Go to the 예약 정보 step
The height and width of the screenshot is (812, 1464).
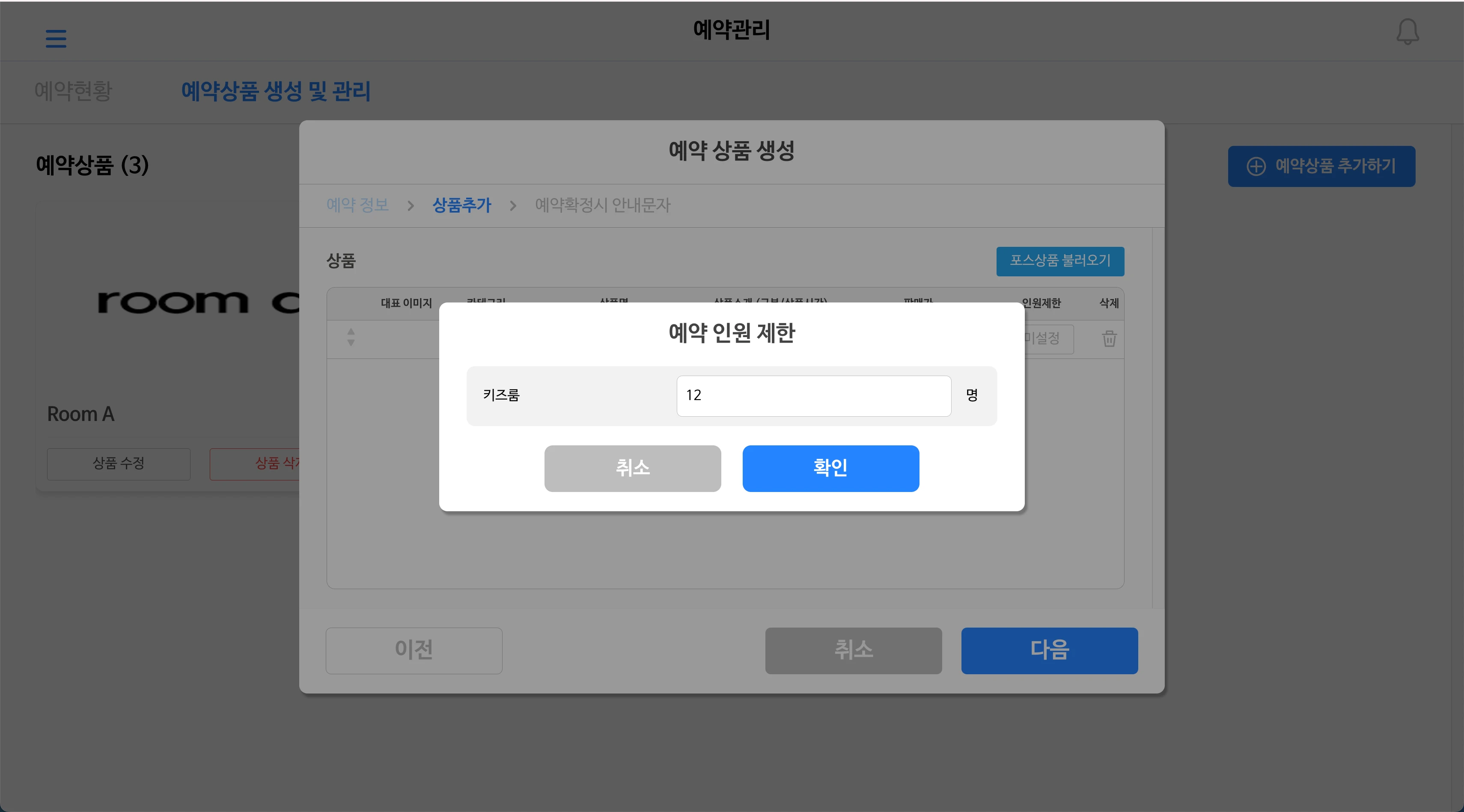(357, 205)
